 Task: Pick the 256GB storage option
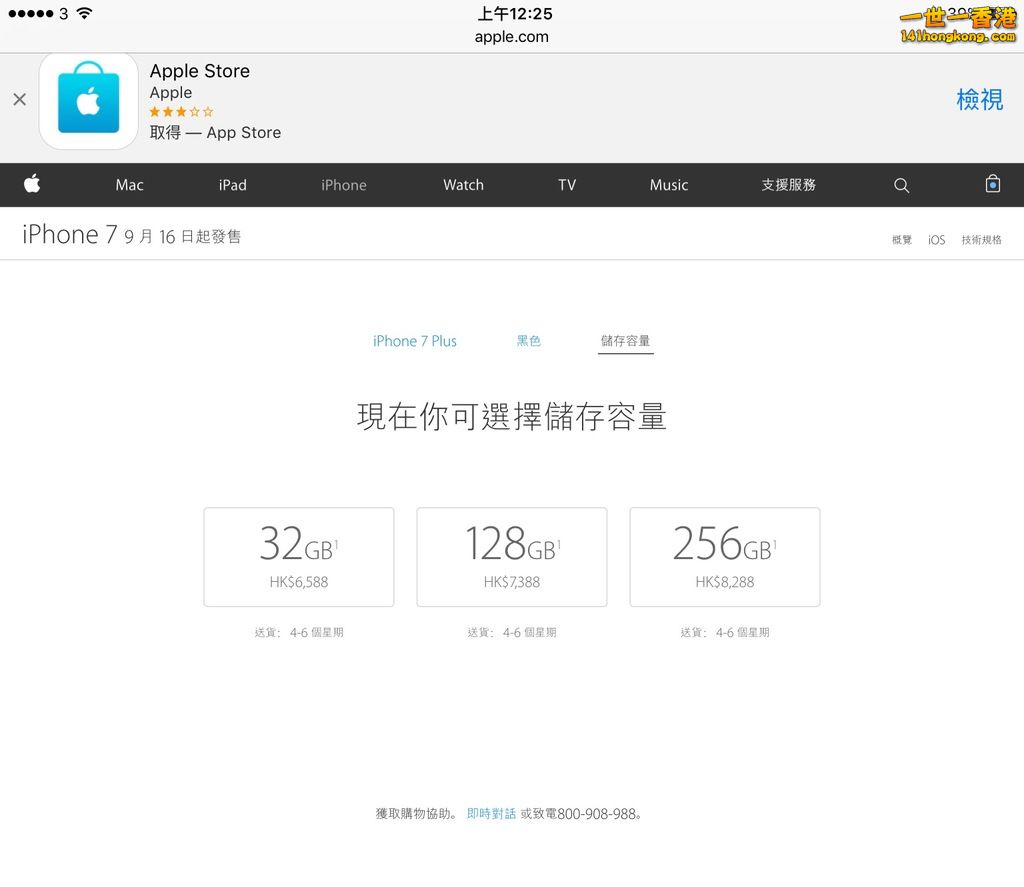(x=724, y=556)
